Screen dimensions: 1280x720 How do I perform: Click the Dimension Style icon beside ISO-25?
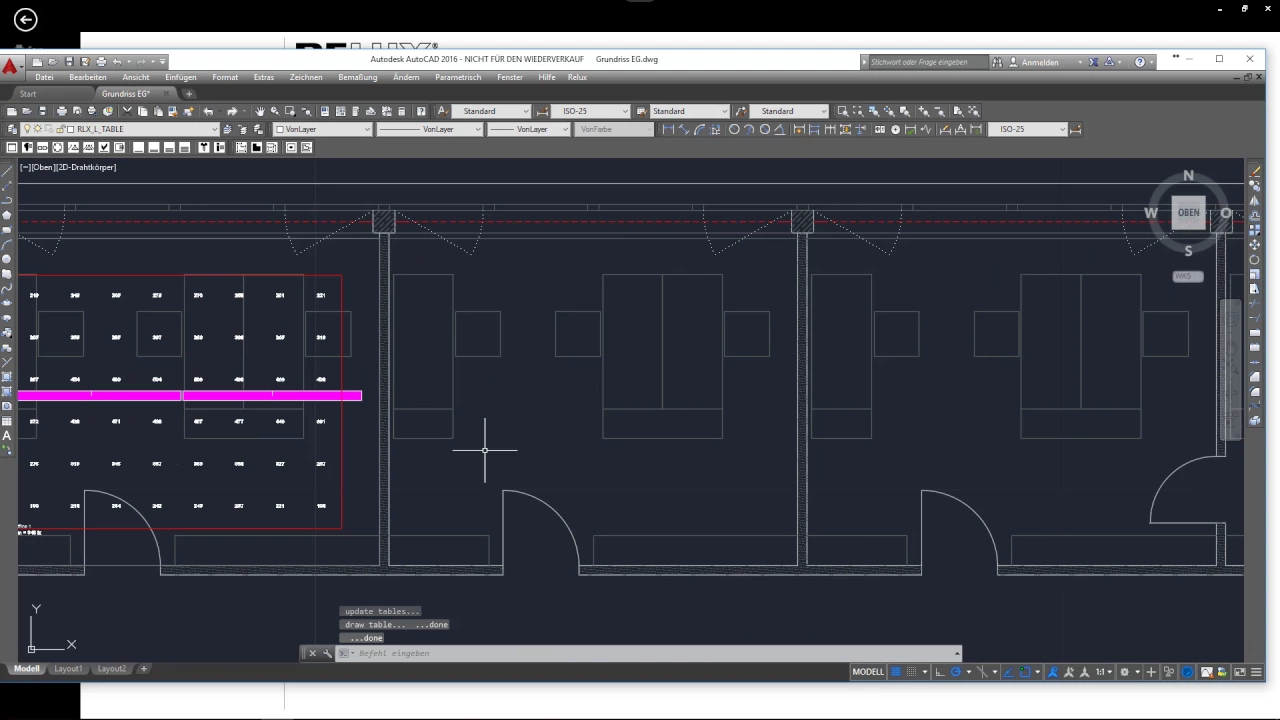coord(542,111)
